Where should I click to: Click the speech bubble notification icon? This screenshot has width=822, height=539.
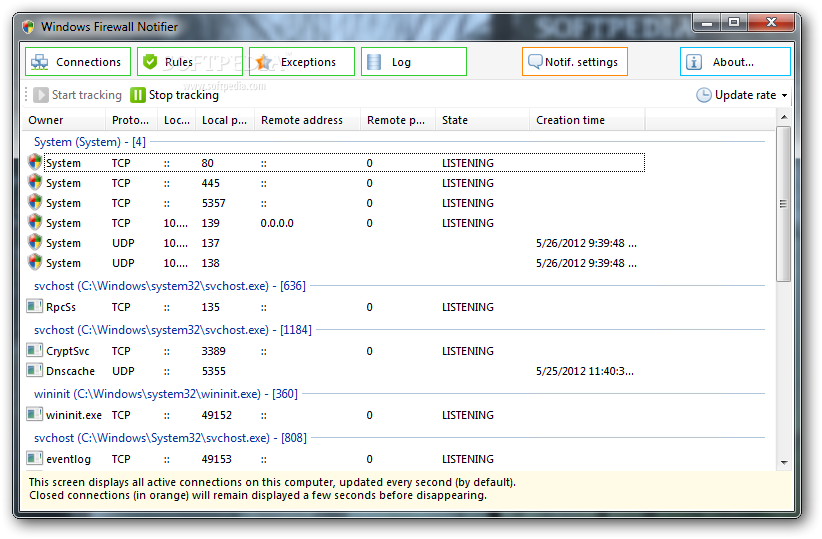point(535,61)
